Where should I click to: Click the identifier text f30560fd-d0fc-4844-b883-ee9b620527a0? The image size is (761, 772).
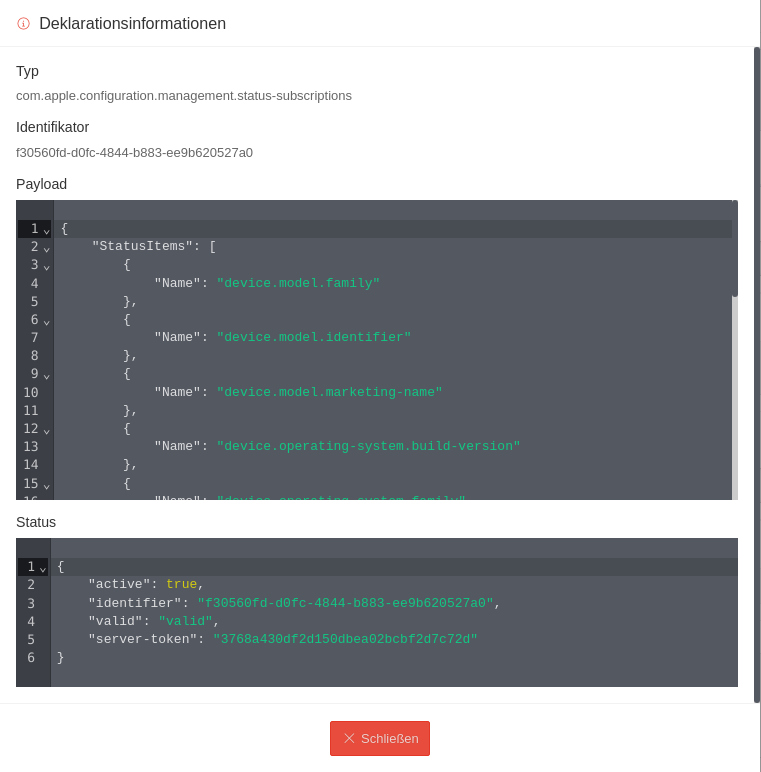pyautogui.click(x=134, y=153)
